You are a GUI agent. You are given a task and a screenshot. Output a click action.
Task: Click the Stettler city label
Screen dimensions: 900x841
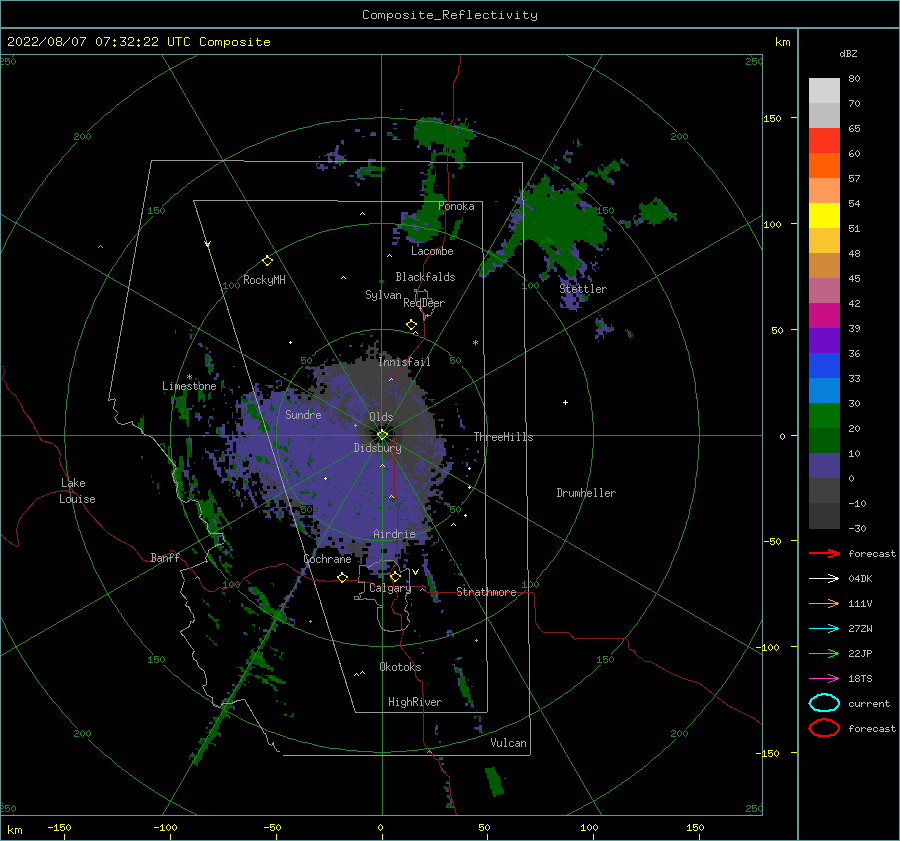tap(583, 289)
